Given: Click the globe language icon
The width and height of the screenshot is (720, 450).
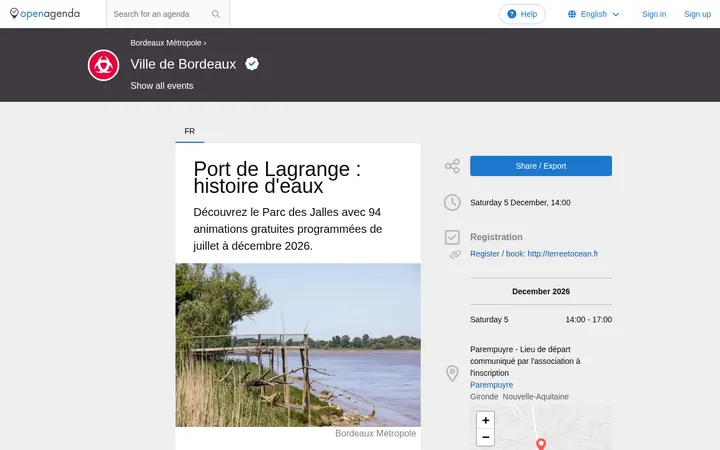Looking at the screenshot, I should point(572,14).
